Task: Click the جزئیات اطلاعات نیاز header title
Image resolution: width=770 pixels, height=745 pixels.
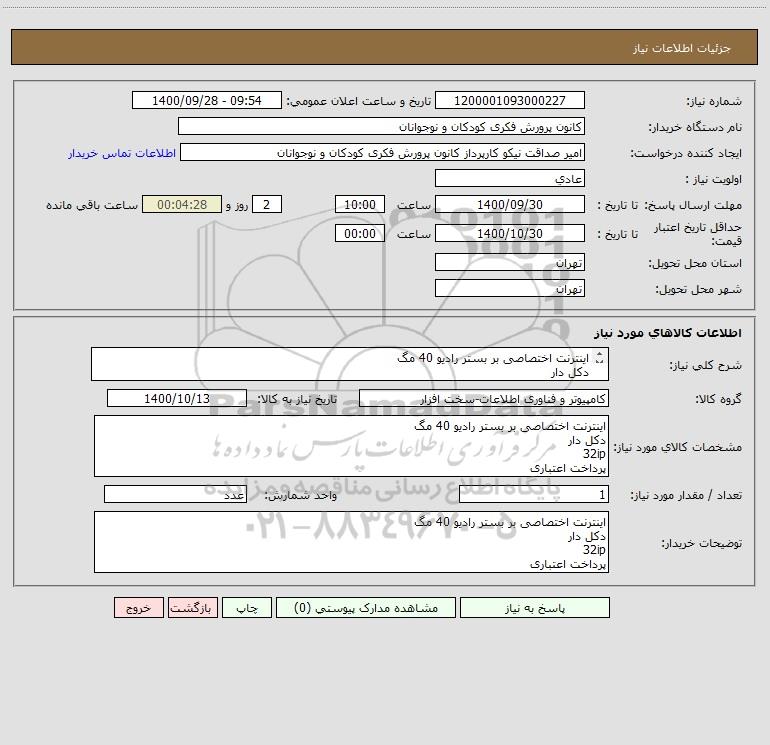Action: (682, 48)
